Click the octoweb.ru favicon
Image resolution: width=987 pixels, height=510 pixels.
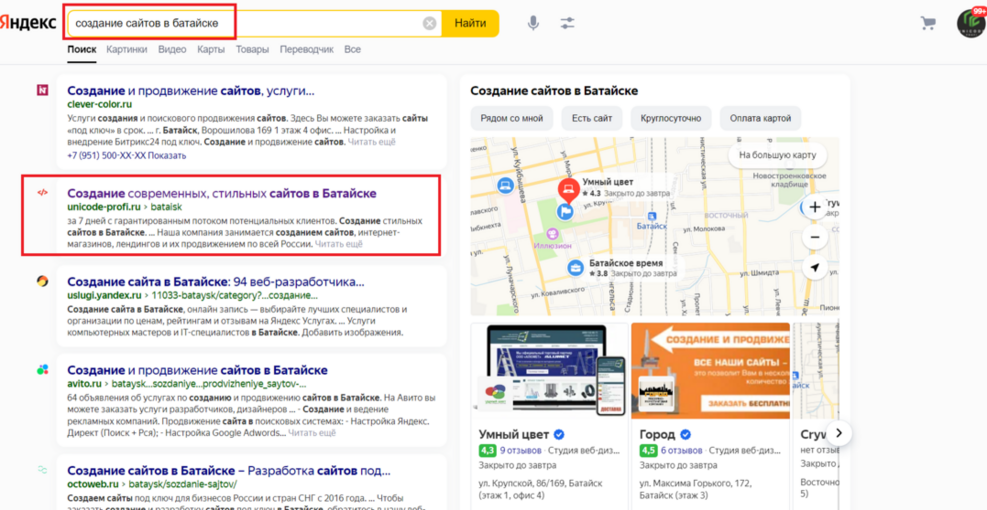coord(42,470)
